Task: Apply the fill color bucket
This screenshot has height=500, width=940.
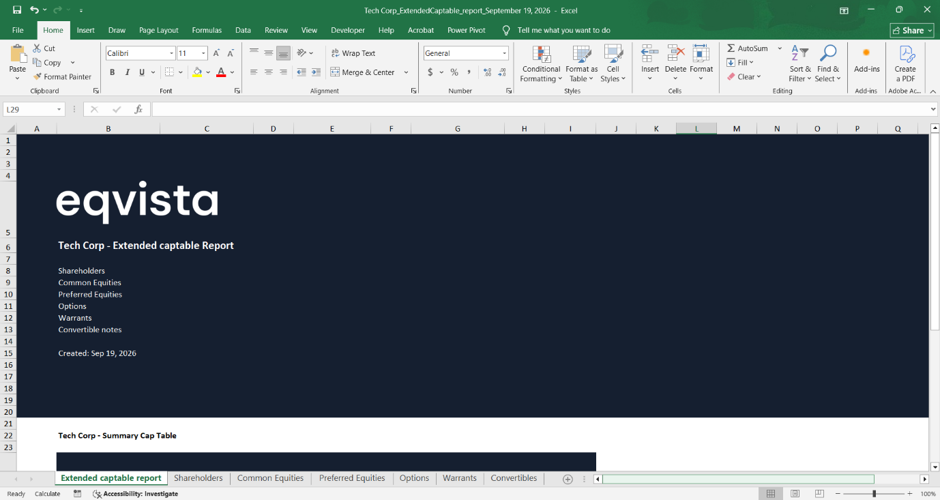Action: 197,72
